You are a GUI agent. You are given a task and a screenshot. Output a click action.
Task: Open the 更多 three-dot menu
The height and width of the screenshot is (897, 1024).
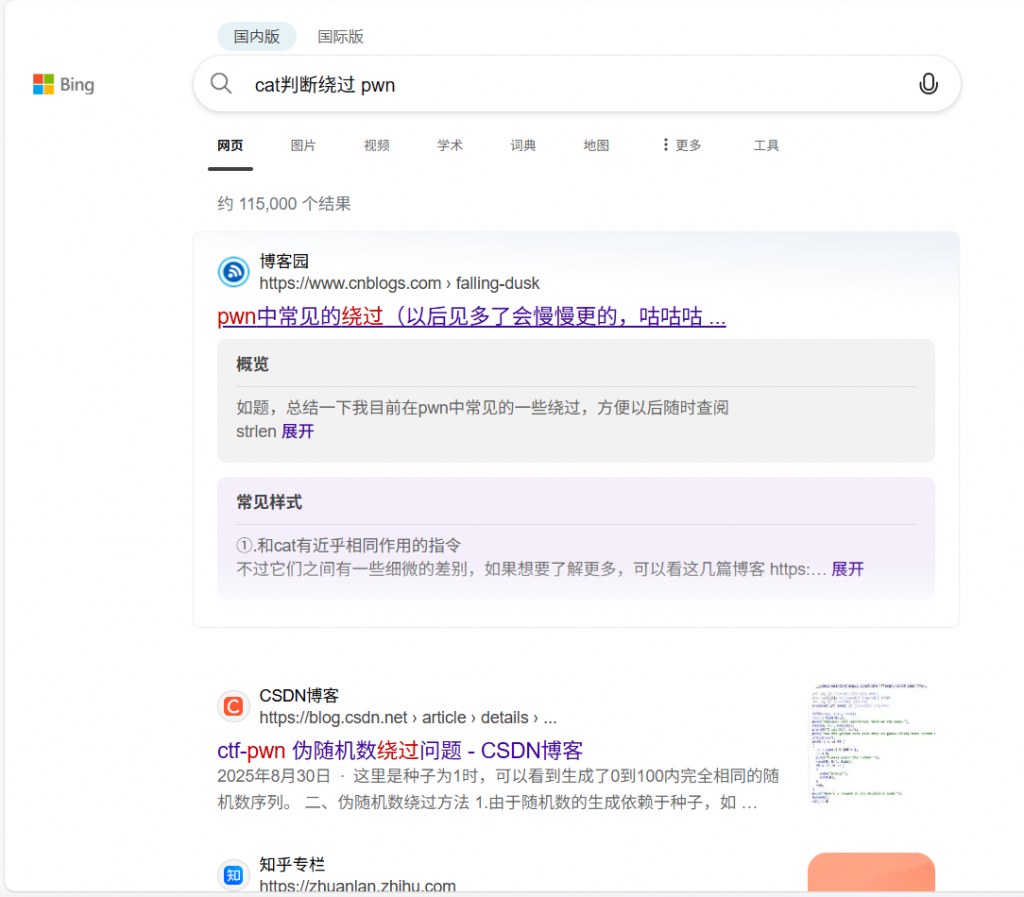[x=682, y=145]
